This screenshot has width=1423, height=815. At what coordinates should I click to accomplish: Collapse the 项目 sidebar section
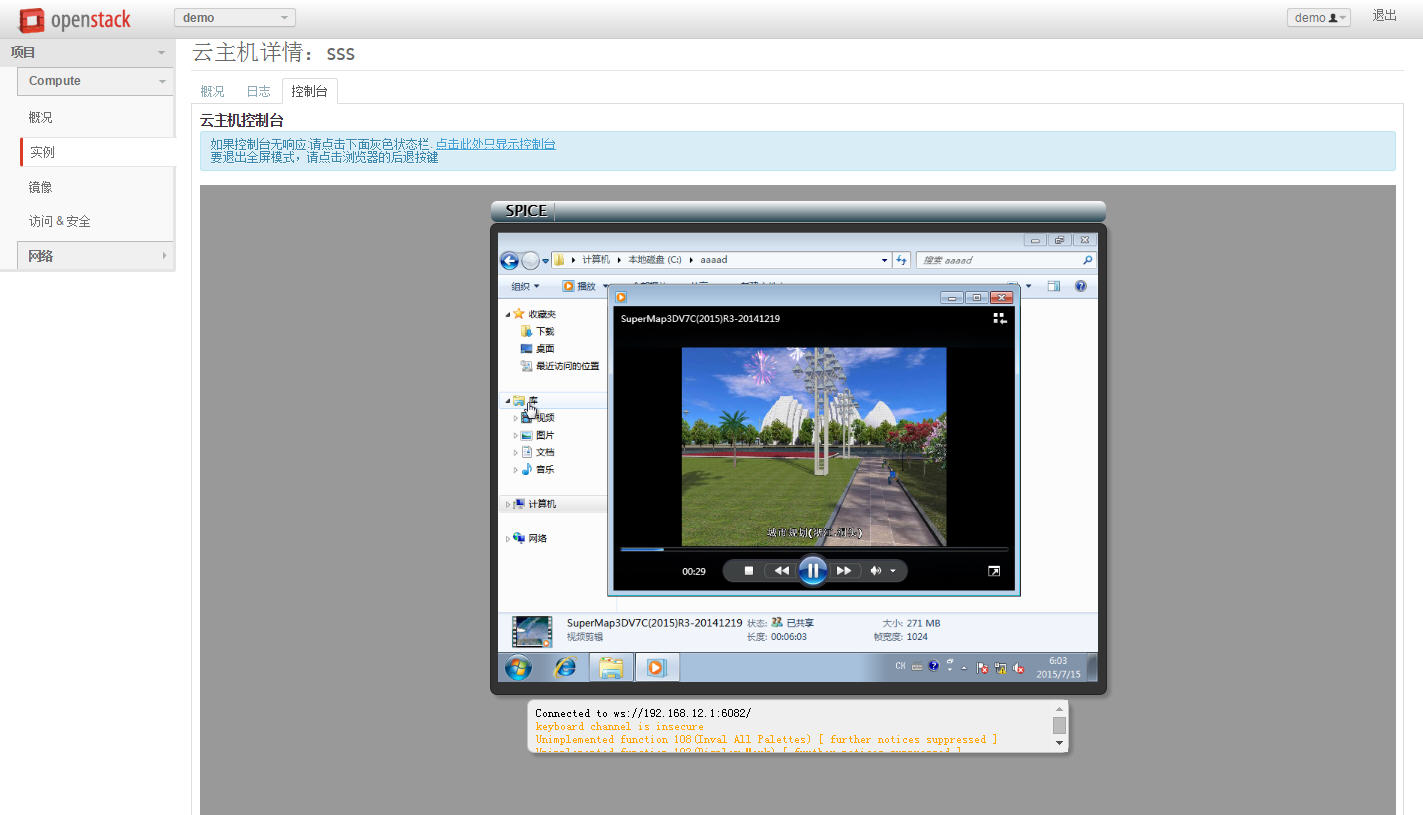[x=88, y=52]
